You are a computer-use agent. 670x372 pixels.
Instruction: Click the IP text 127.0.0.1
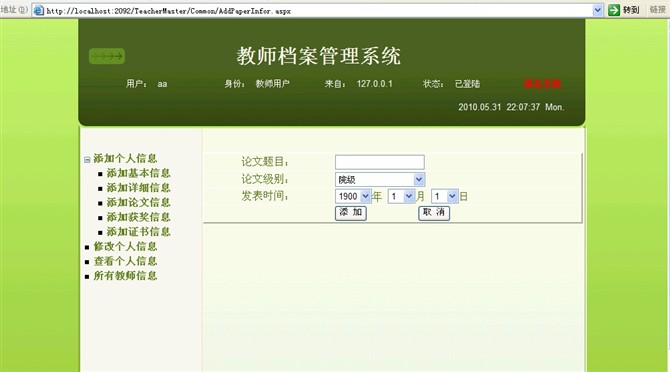(x=375, y=84)
